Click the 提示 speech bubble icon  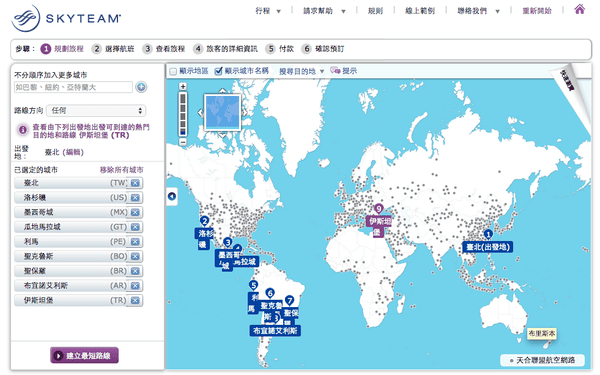(x=335, y=70)
